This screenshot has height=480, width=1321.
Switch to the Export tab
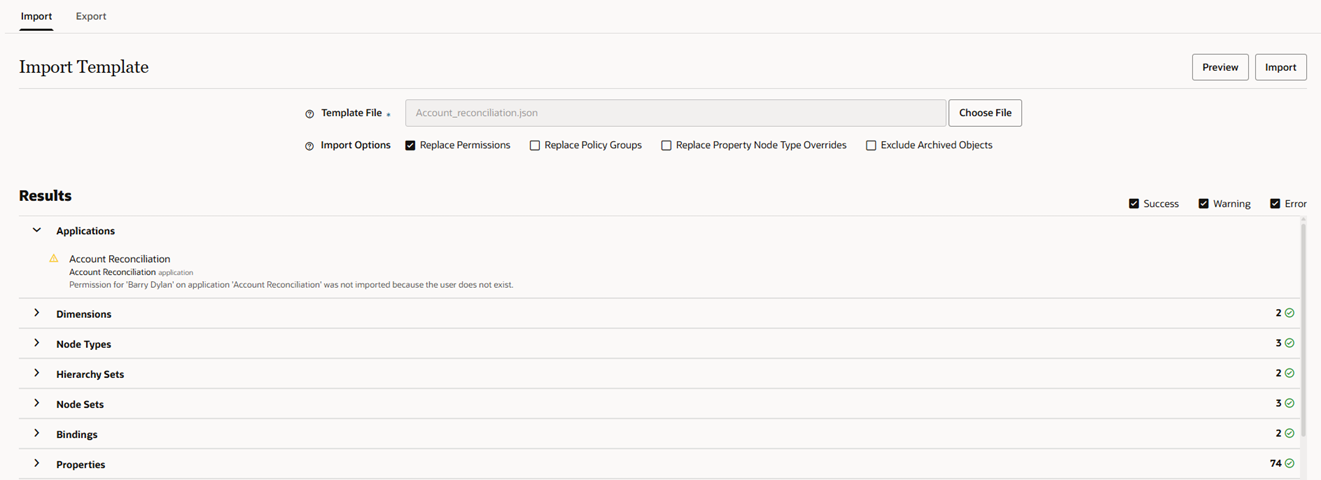point(91,16)
